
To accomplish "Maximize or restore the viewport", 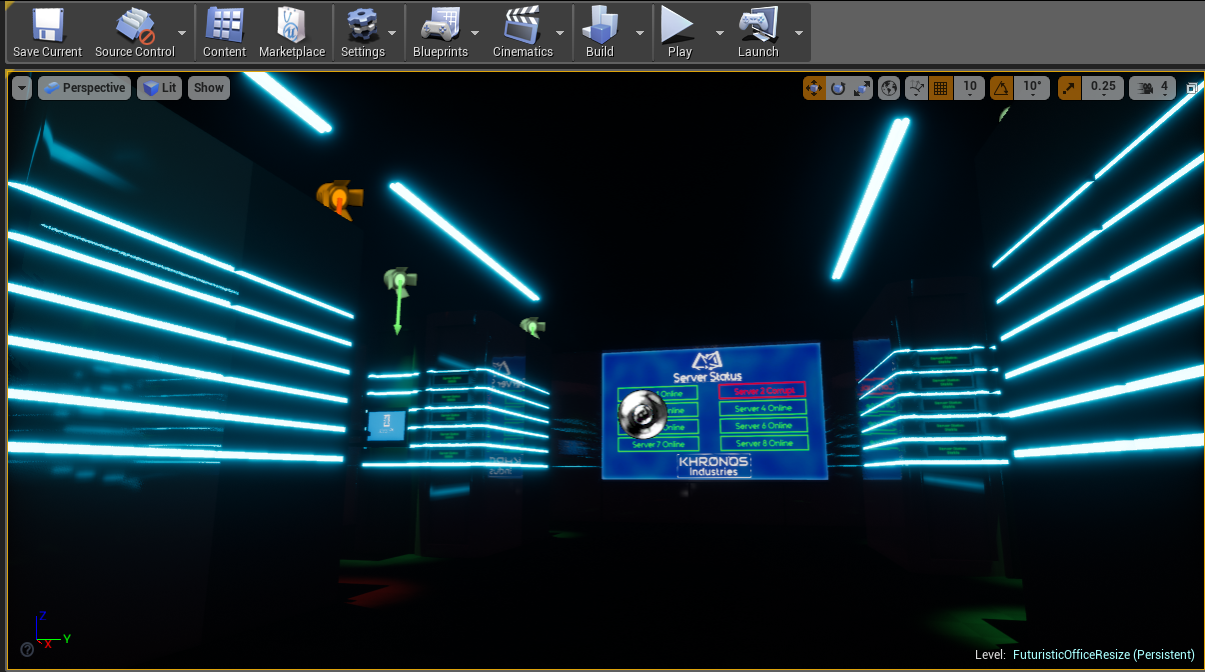I will [1192, 88].
